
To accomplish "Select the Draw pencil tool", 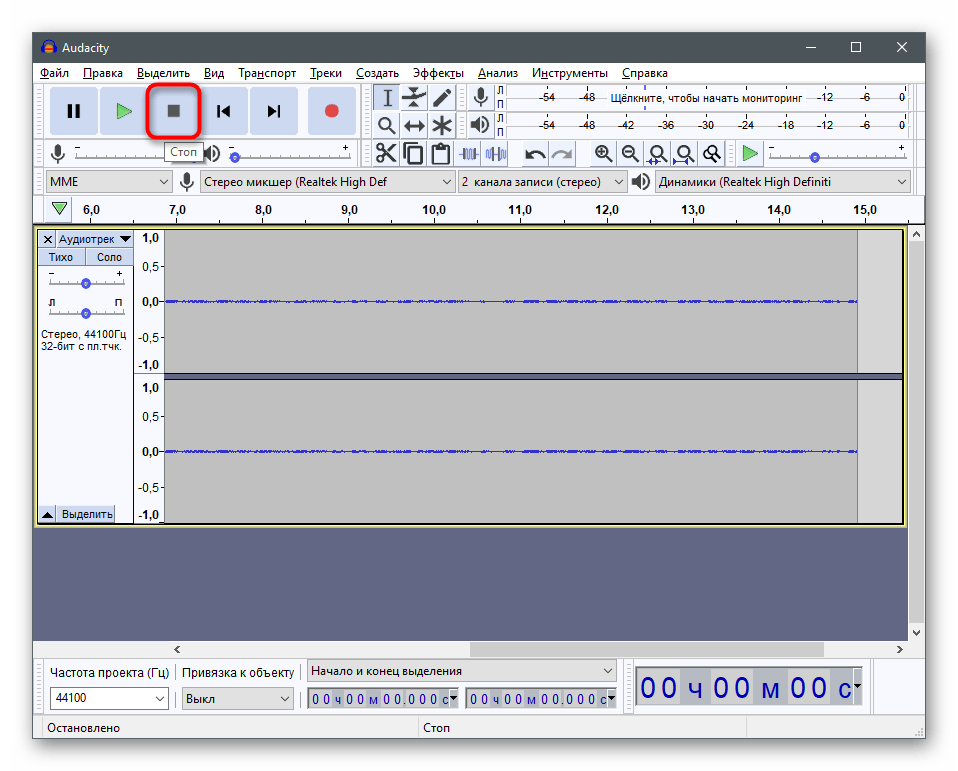I will pos(442,98).
